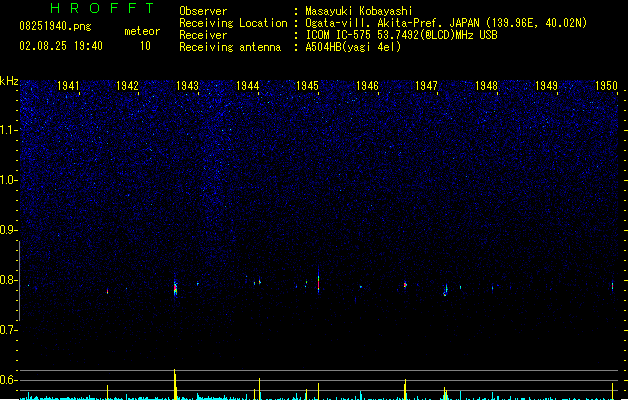The width and height of the screenshot is (629, 400).
Task: Click the 1942 time marker
Action: pyautogui.click(x=127, y=86)
